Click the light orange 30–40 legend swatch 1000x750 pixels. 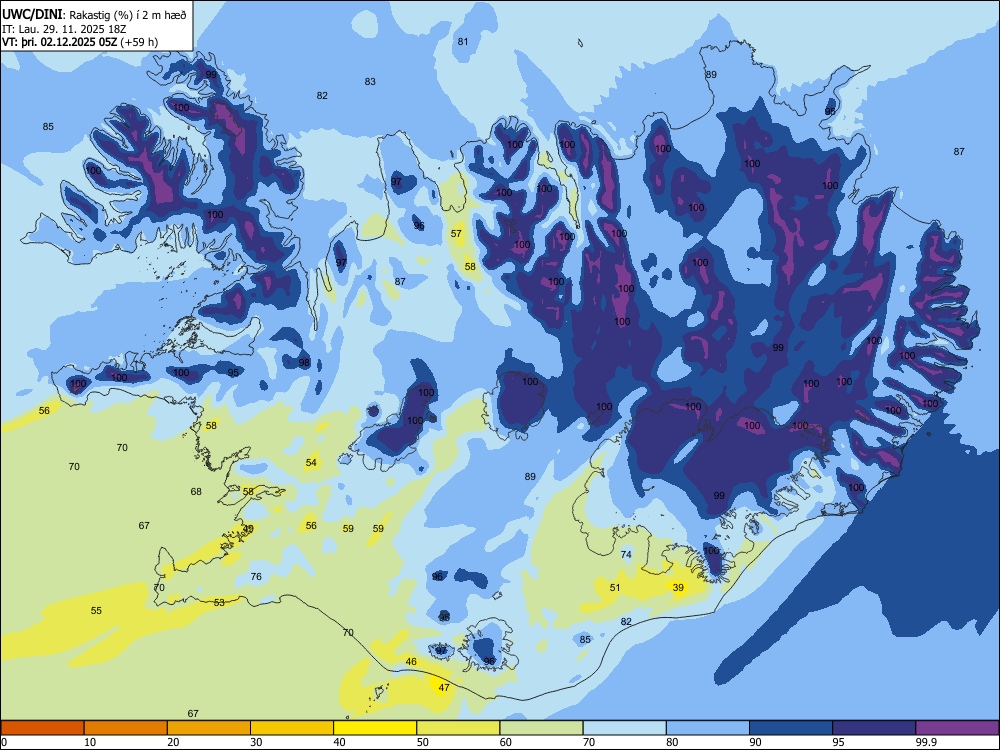click(x=292, y=728)
